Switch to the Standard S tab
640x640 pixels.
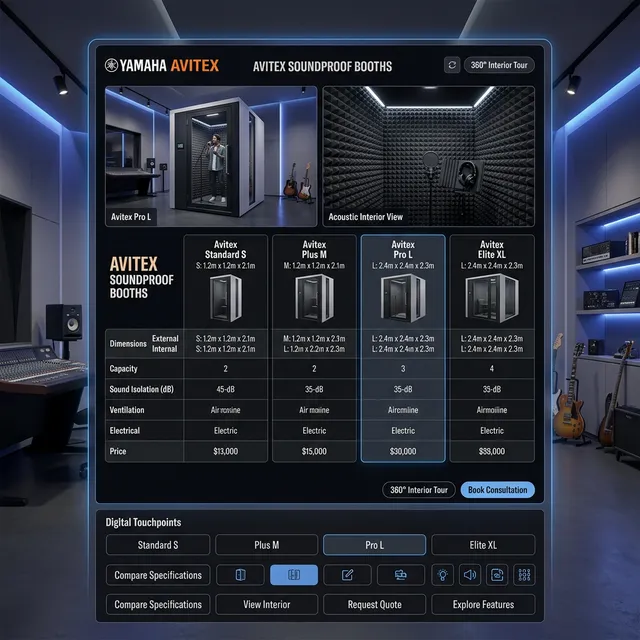coord(158,545)
